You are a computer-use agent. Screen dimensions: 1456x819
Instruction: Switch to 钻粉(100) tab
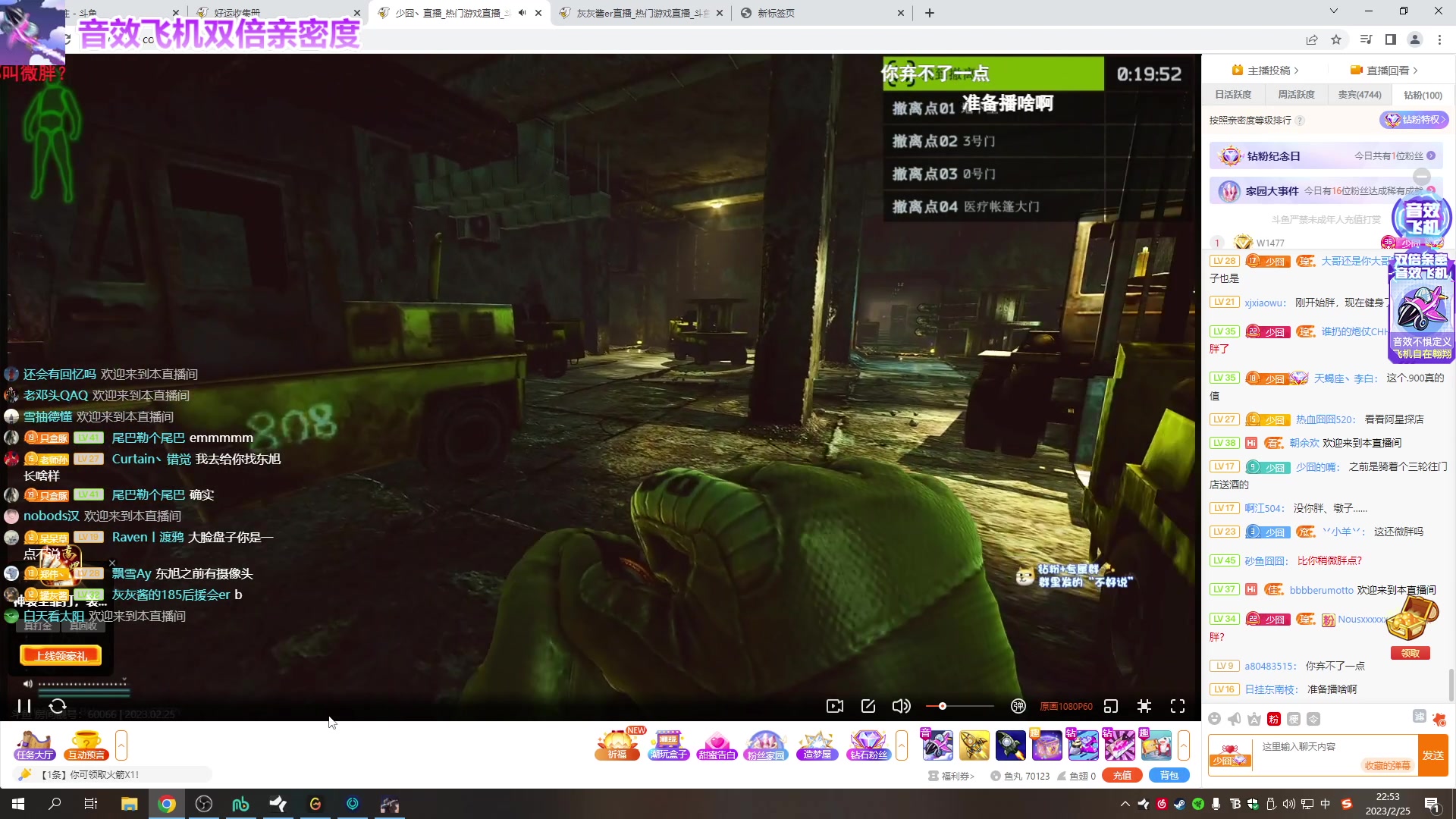[1423, 95]
